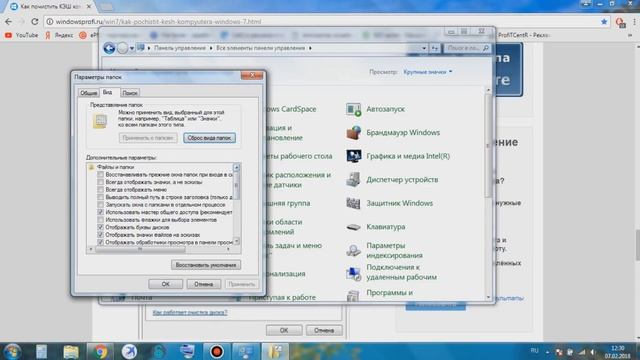Switch to the Общие tab

coord(89,93)
